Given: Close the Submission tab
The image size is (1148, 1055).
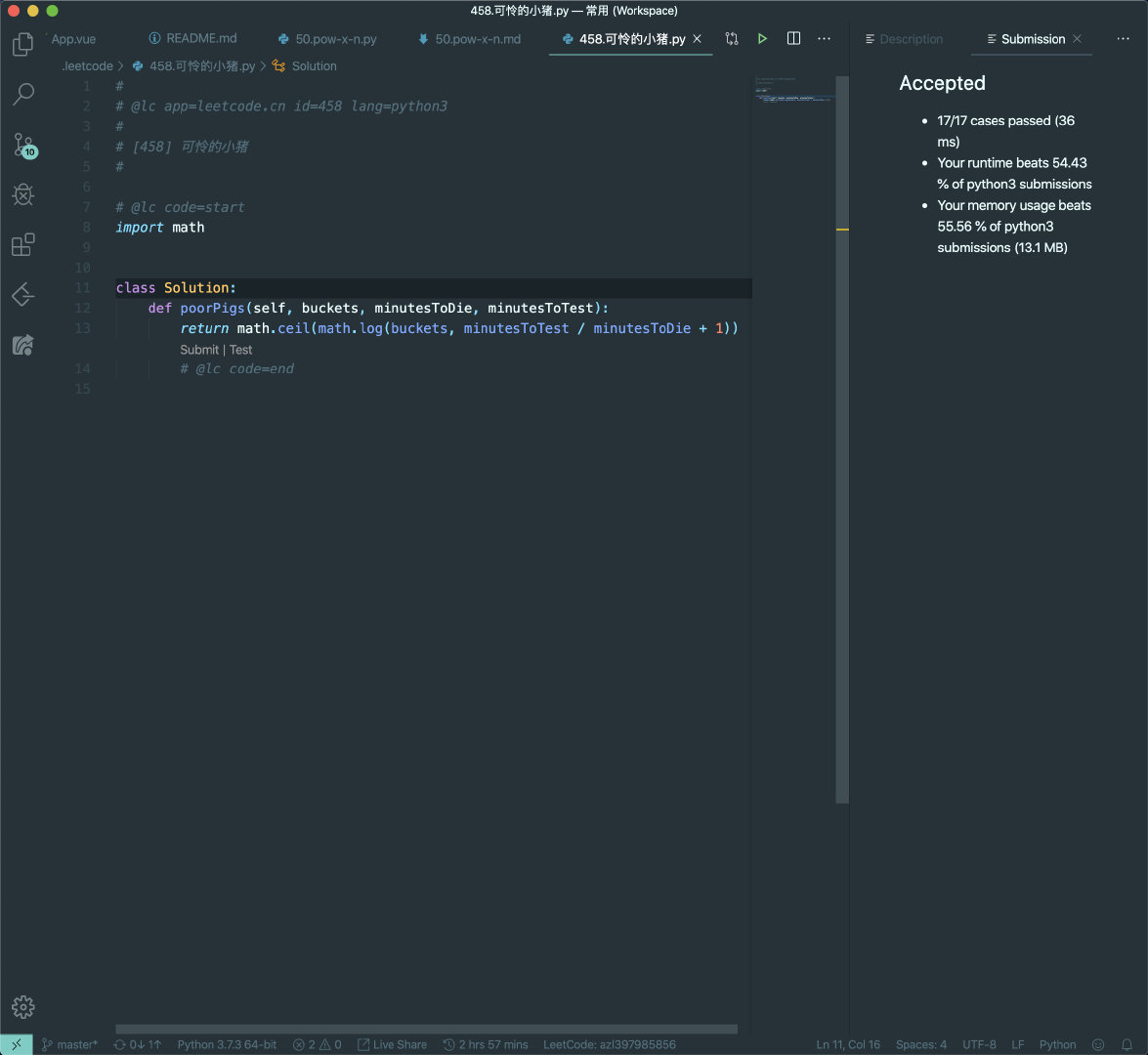Looking at the screenshot, I should (1077, 39).
